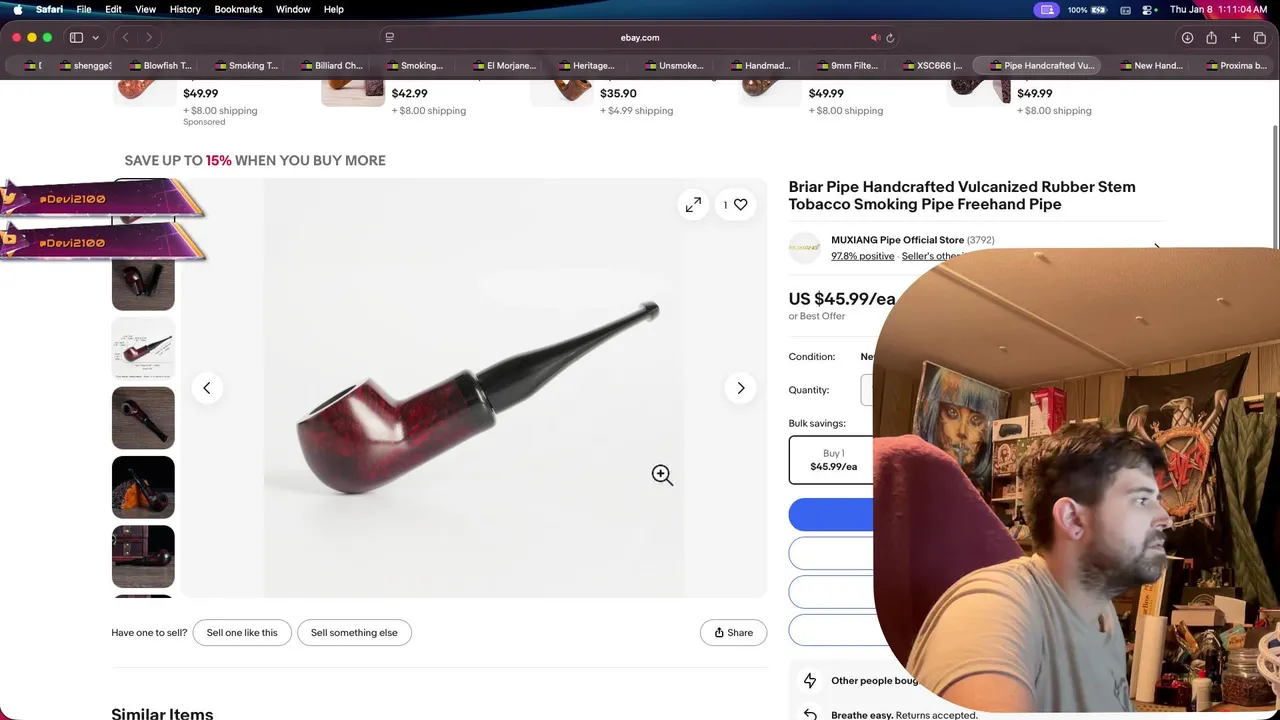This screenshot has width=1280, height=720.
Task: Go back with Safari's back arrow
Action: [x=125, y=38]
